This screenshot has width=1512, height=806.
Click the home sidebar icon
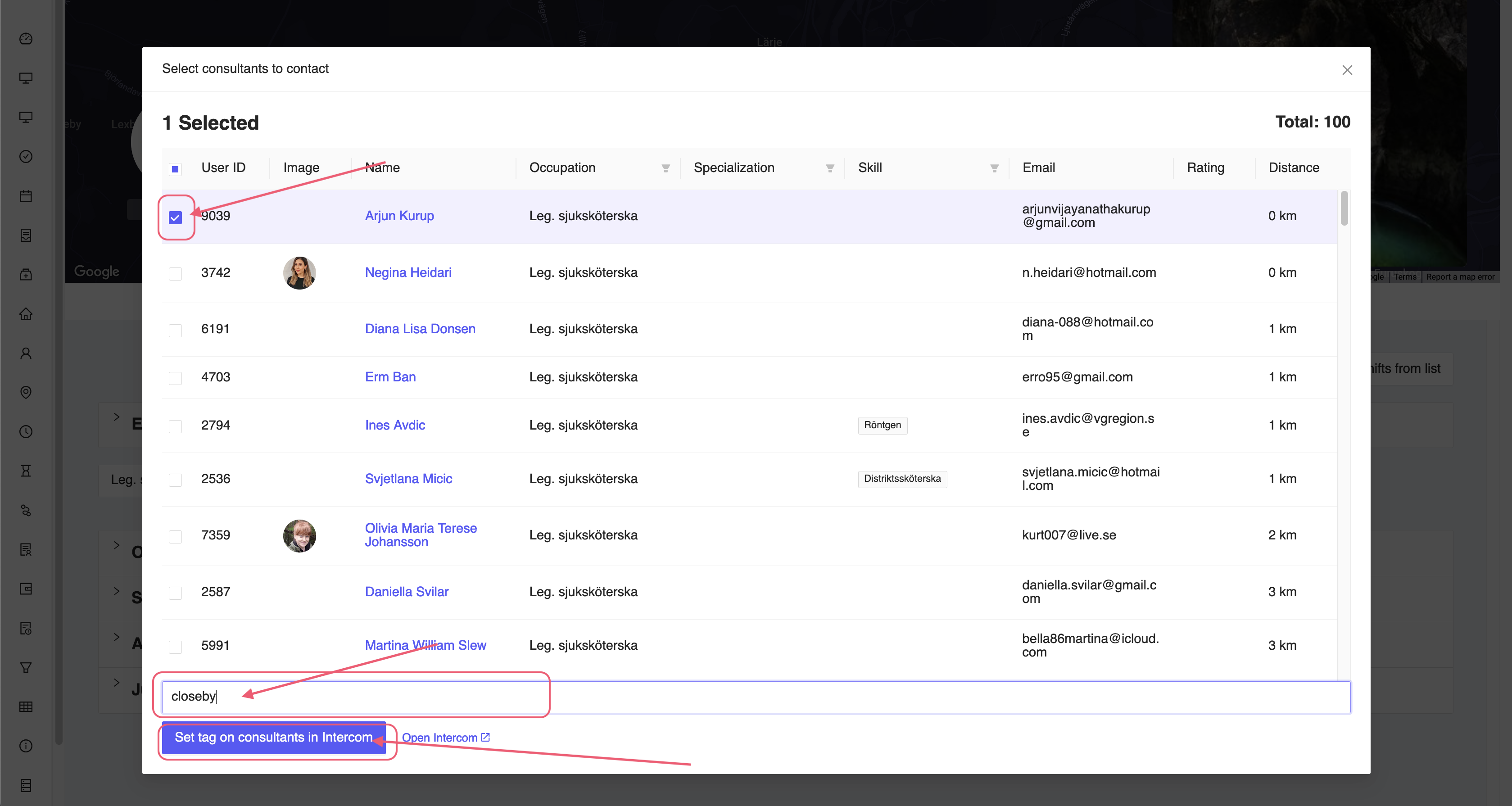[26, 314]
